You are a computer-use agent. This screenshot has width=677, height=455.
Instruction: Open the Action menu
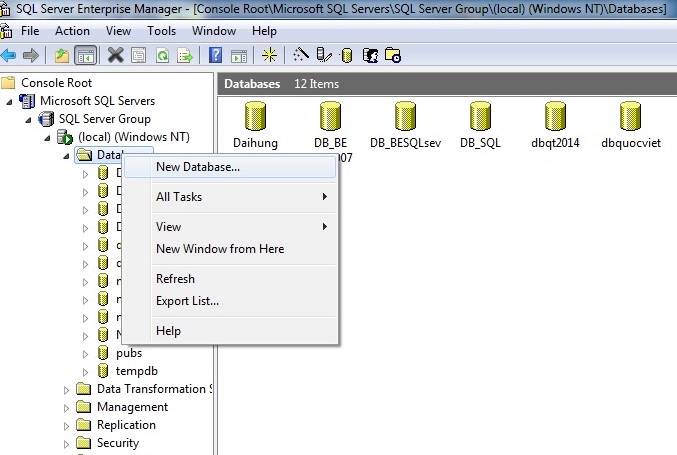pyautogui.click(x=72, y=31)
